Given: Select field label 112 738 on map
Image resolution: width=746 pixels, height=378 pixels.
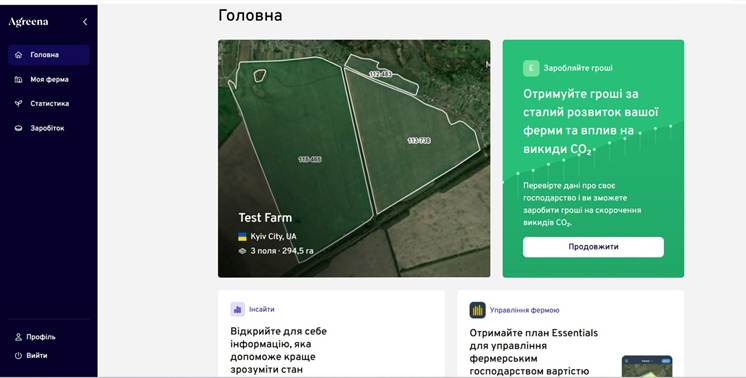Looking at the screenshot, I should point(419,140).
